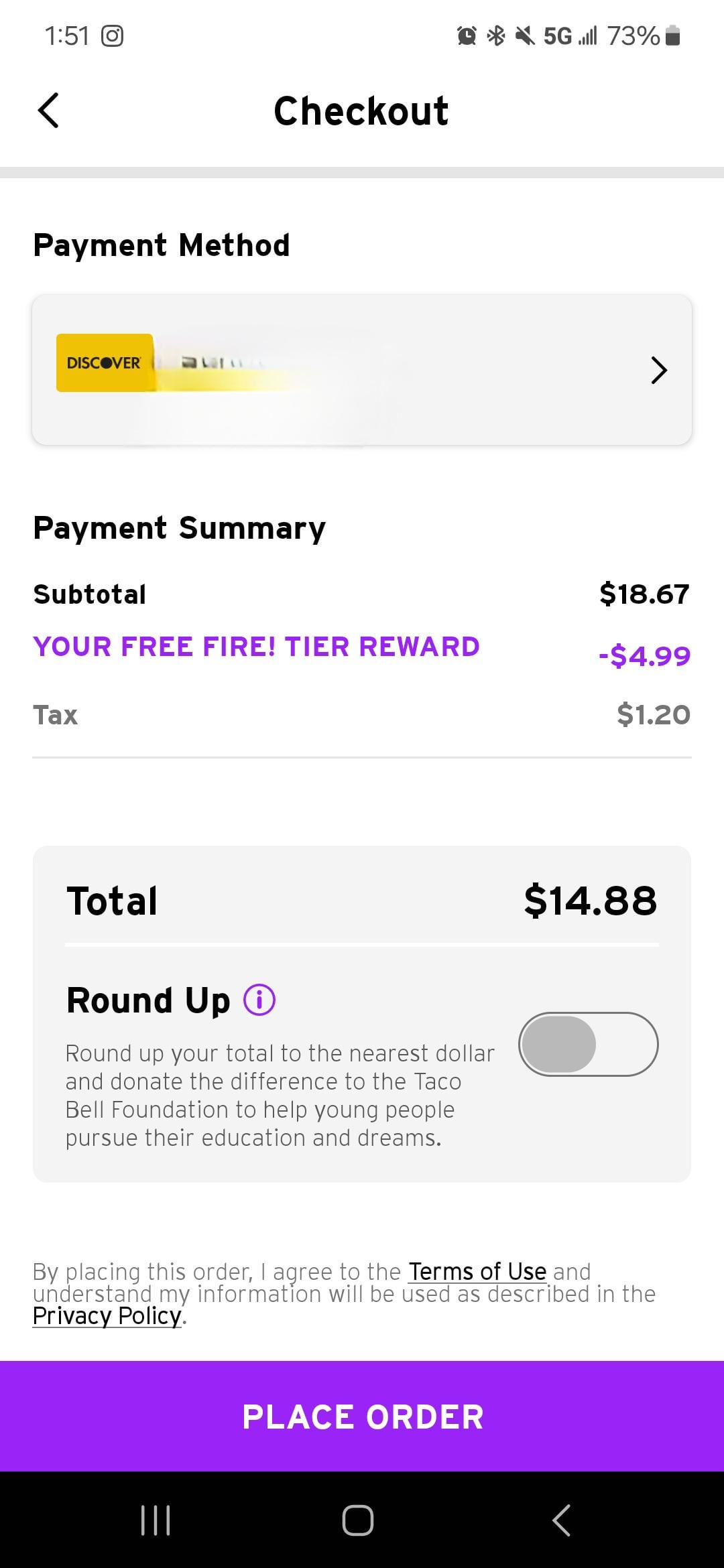Screen dimensions: 724x1568
Task: Tap the Instagram notification icon
Action: click(112, 36)
